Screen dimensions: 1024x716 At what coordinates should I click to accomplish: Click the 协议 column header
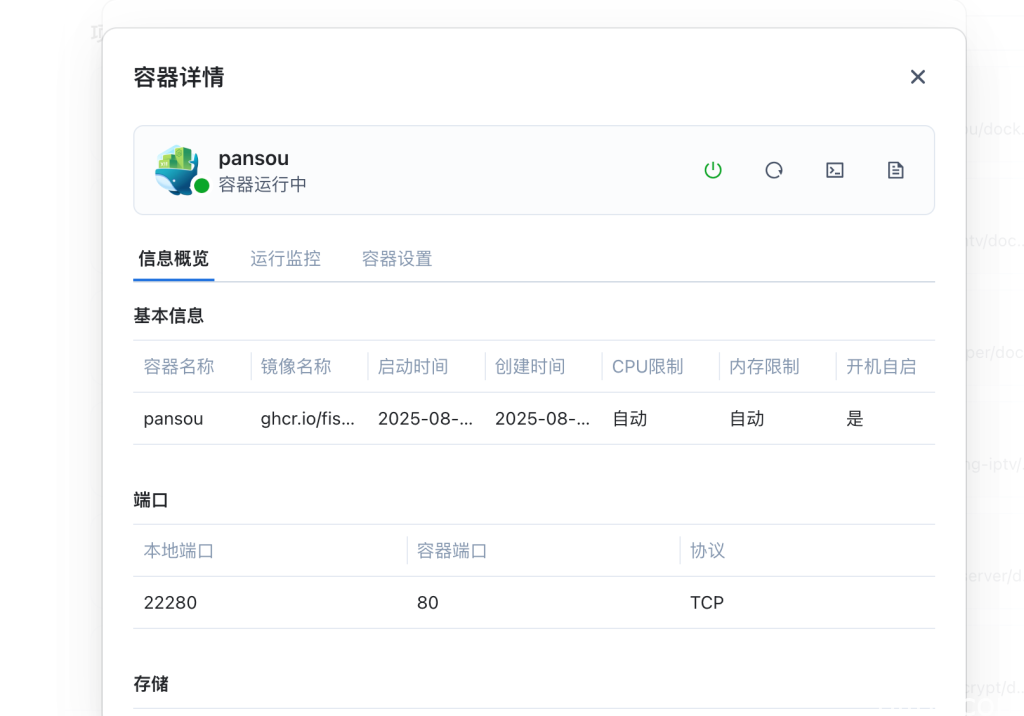point(707,551)
